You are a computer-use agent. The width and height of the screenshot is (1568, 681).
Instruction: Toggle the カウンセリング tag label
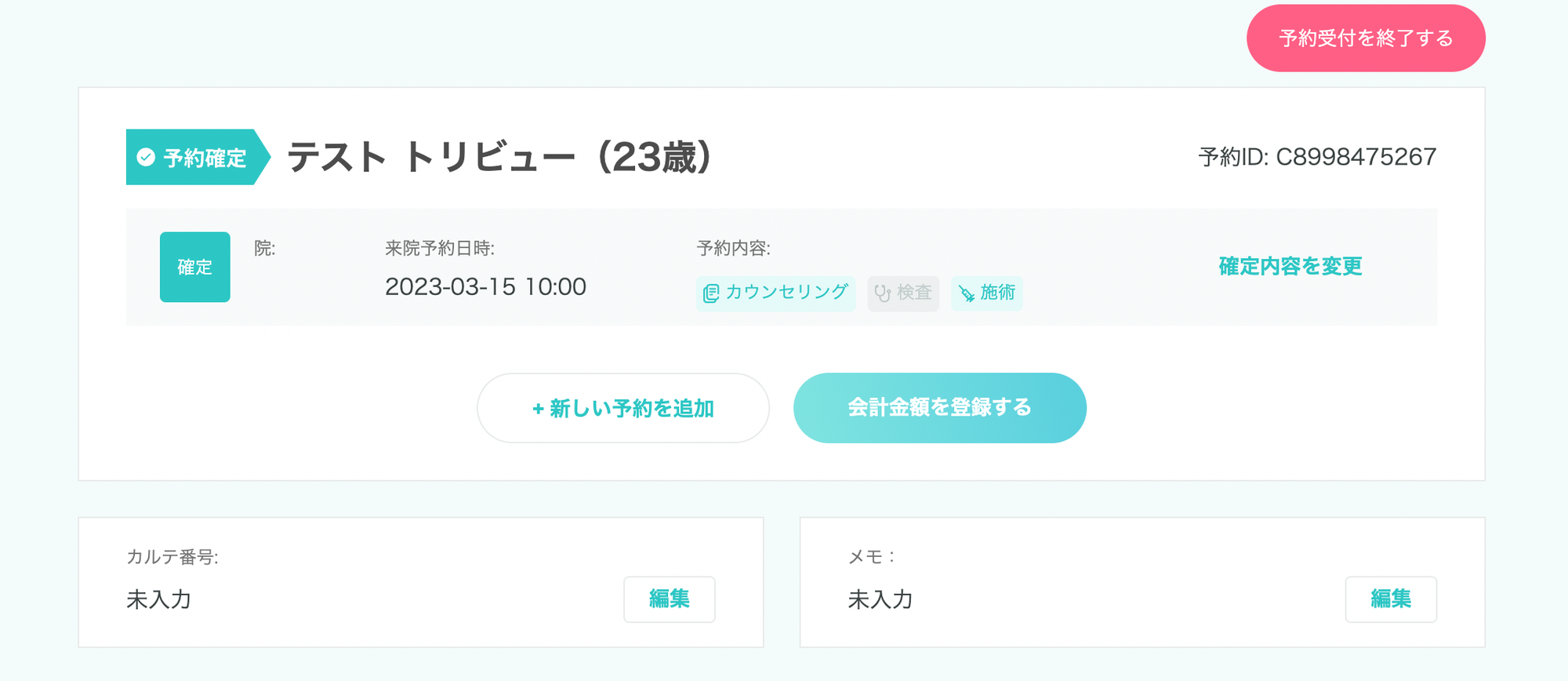786,292
